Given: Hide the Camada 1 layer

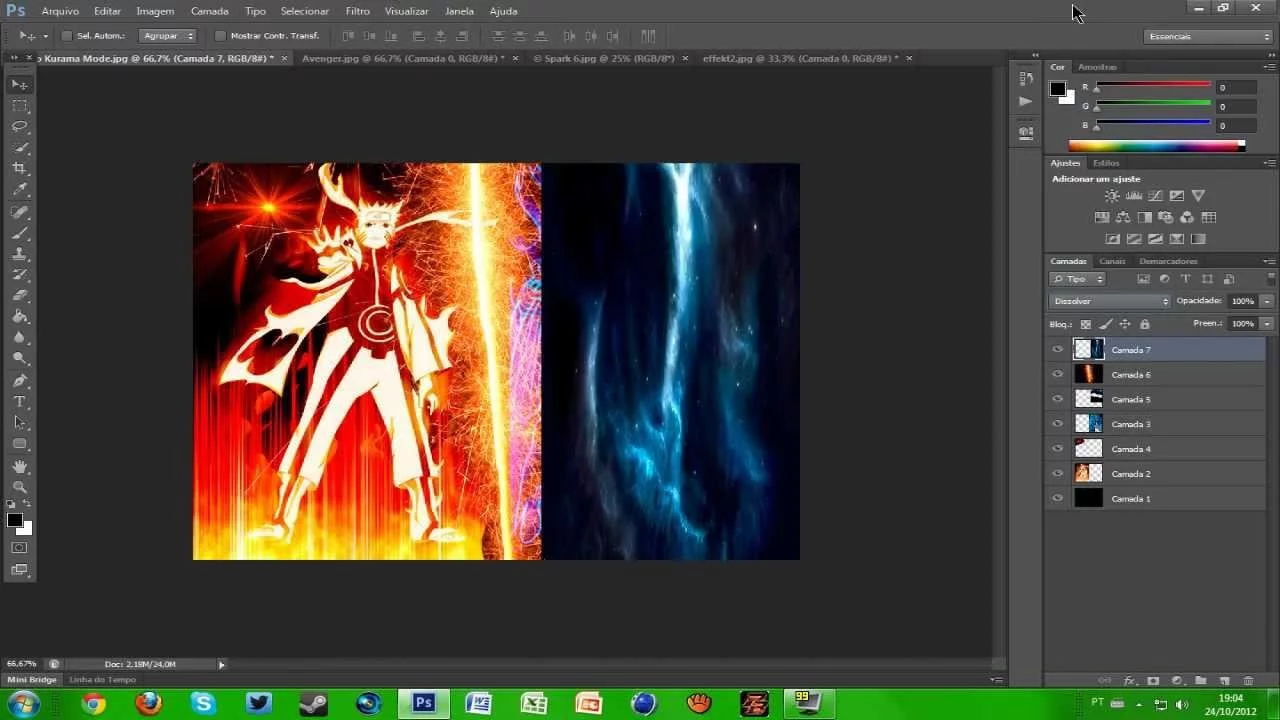Looking at the screenshot, I should (x=1057, y=498).
